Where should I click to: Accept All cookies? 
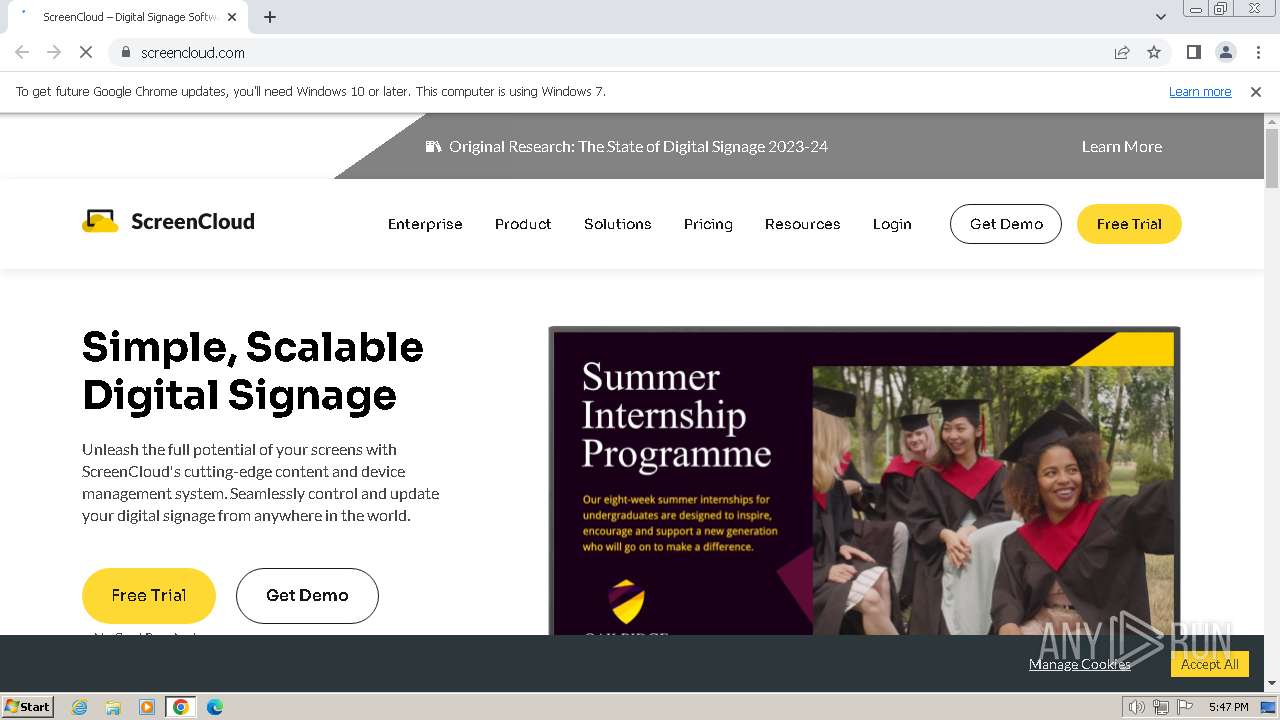point(1210,664)
